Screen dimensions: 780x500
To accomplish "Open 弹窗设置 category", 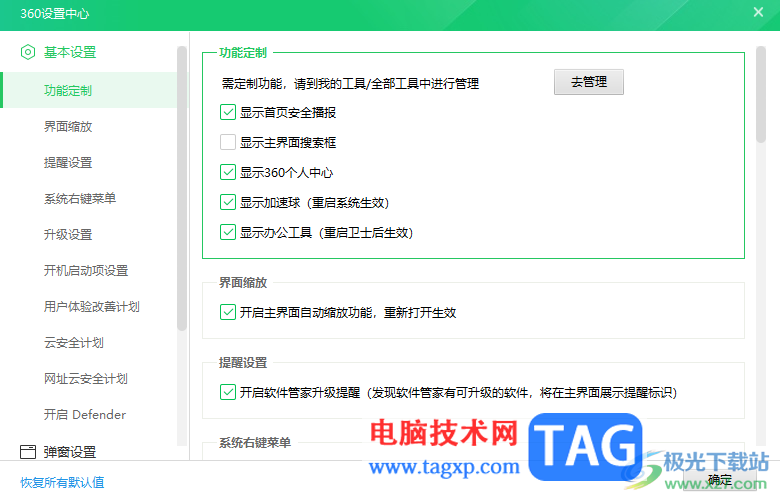I will tap(70, 452).
